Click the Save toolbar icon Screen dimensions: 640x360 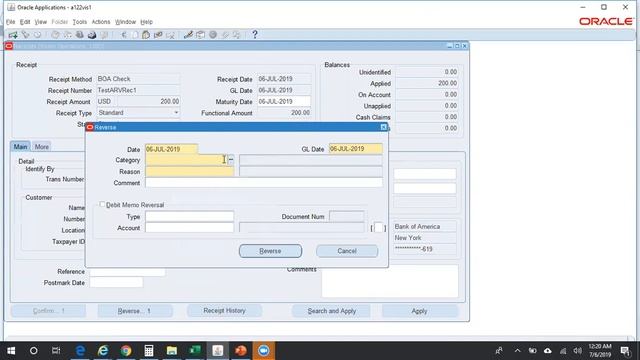click(55, 35)
